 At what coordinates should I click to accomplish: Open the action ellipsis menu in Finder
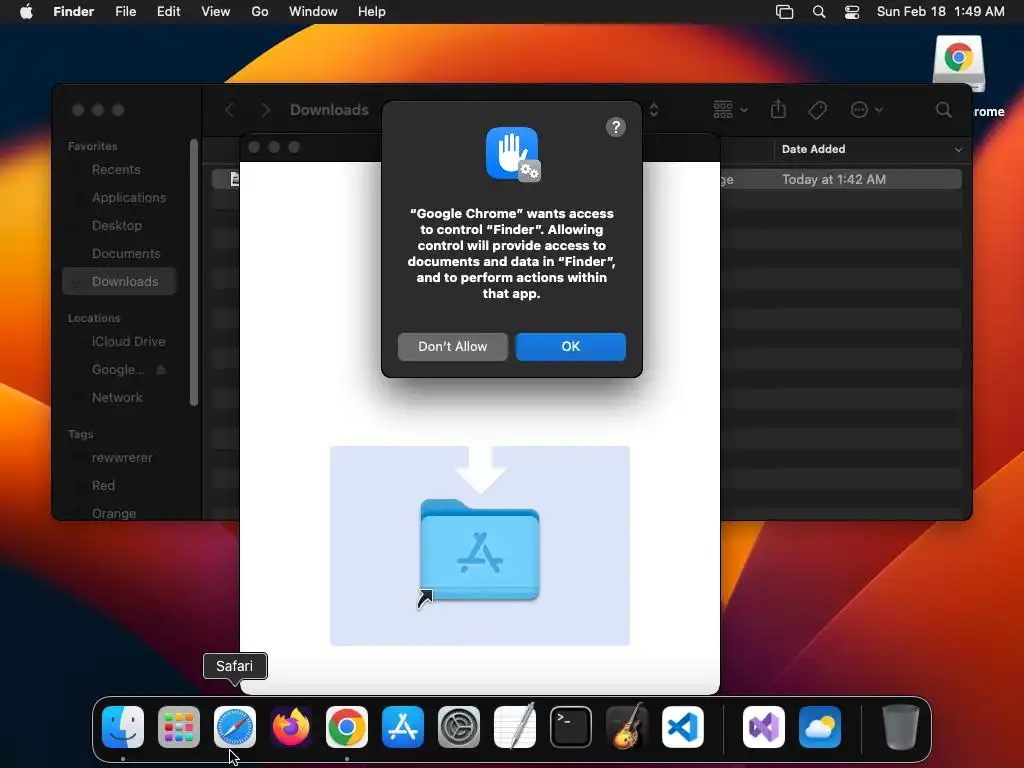(x=866, y=110)
